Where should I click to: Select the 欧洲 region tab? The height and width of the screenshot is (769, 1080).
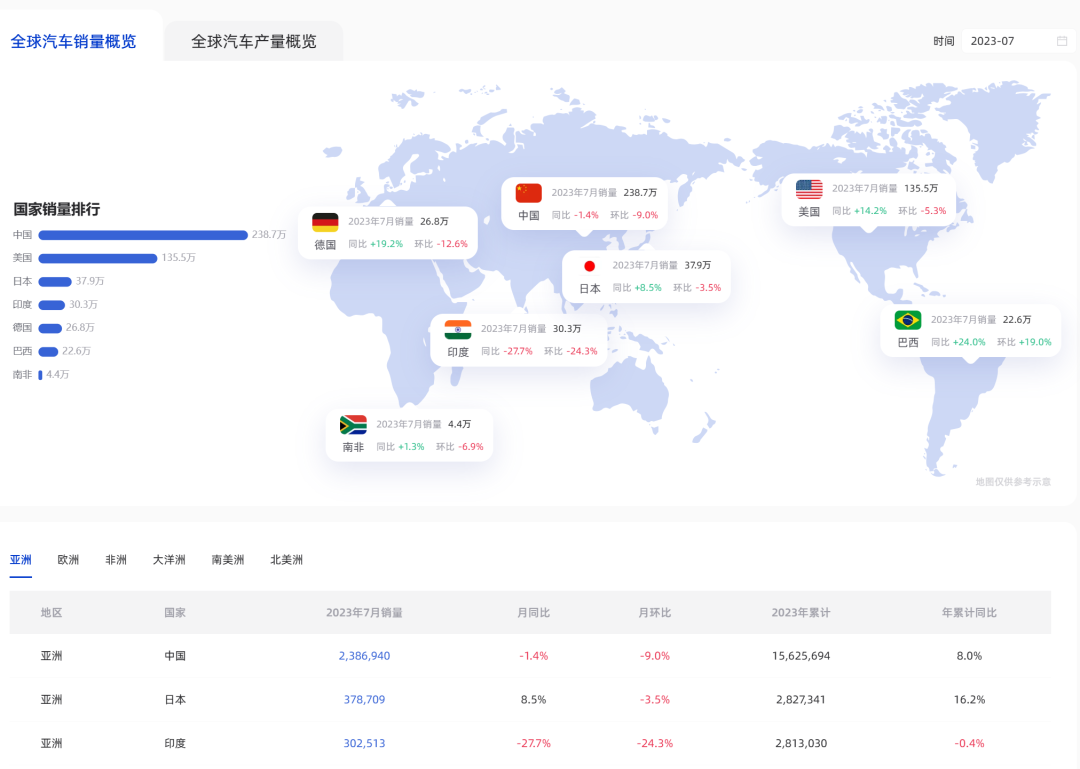coord(68,560)
